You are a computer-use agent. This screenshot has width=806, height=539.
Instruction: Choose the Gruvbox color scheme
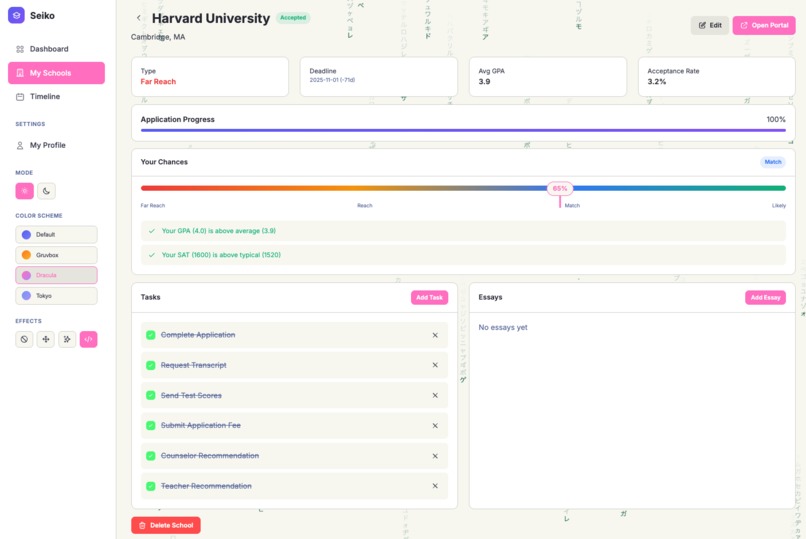coord(56,255)
